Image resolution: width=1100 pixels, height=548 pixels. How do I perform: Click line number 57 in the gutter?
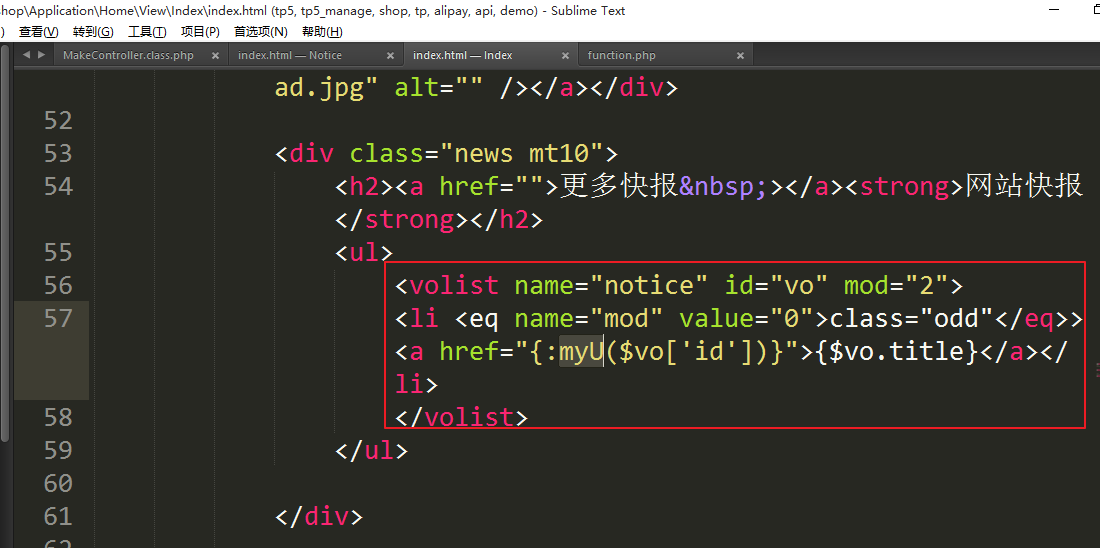click(58, 319)
